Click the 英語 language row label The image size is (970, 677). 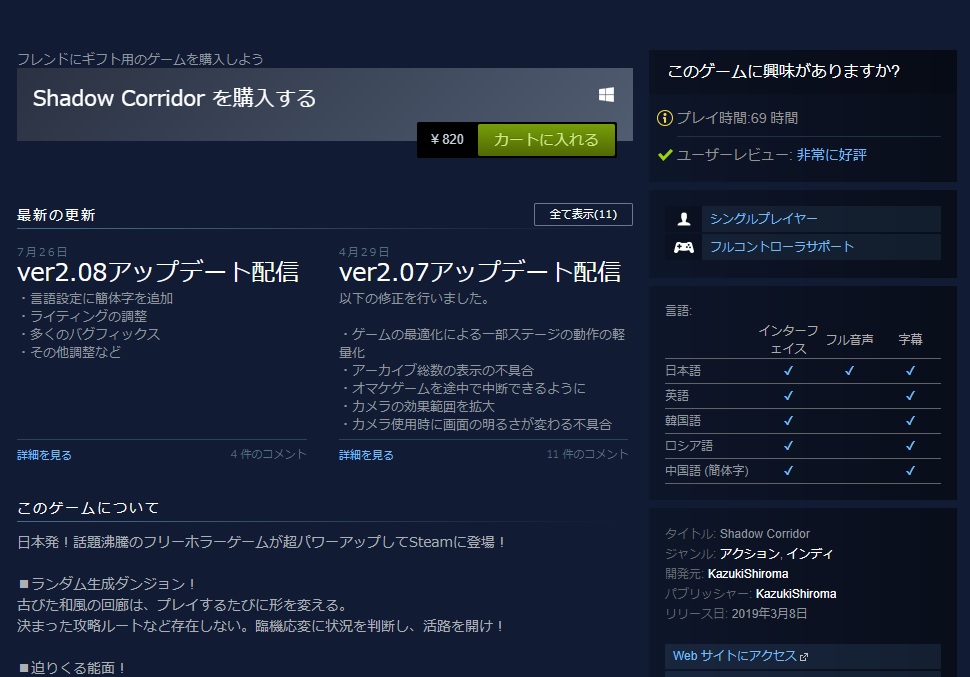(677, 395)
